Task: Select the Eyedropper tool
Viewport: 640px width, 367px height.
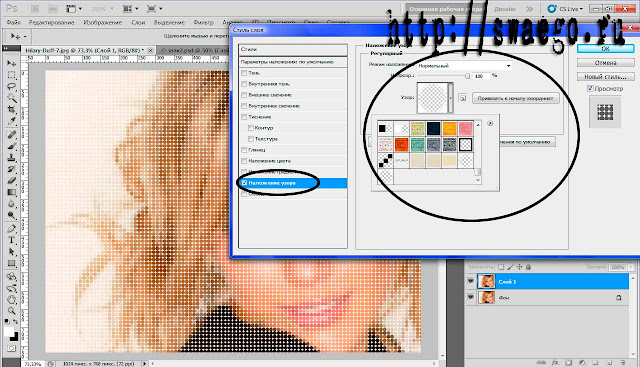Action: coord(11,121)
